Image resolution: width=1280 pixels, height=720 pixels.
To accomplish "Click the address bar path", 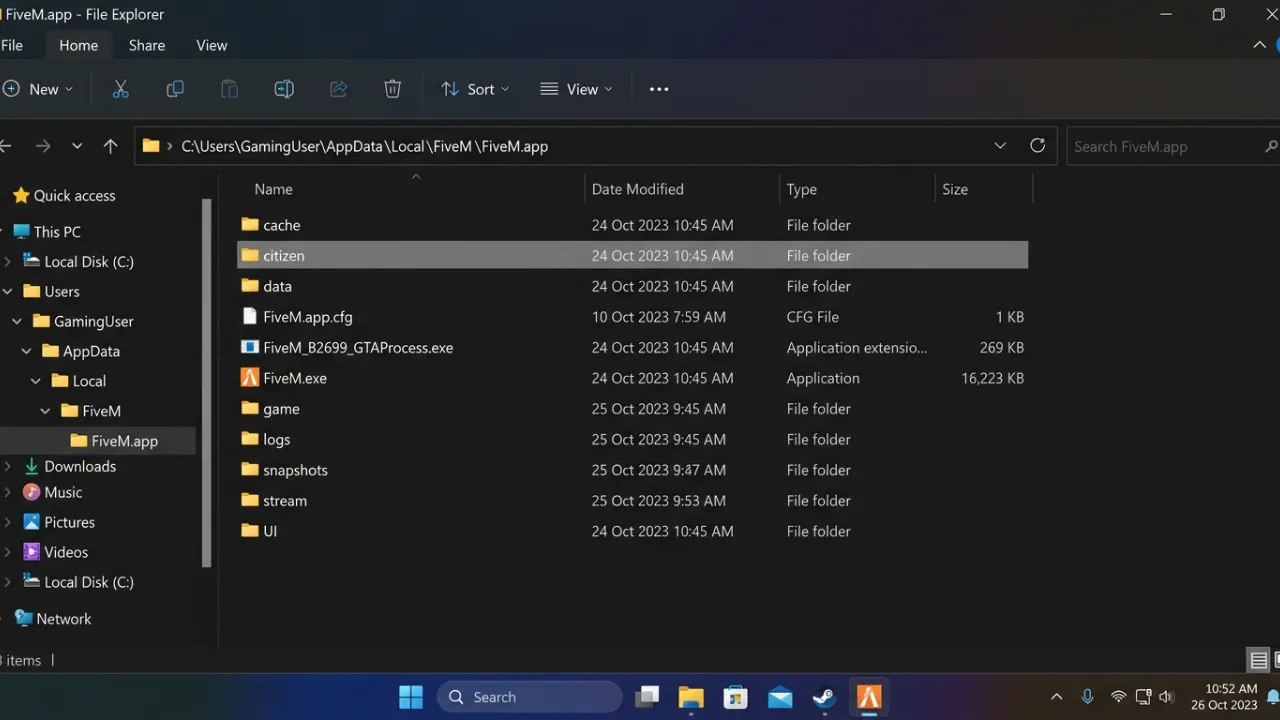I will click(x=364, y=146).
